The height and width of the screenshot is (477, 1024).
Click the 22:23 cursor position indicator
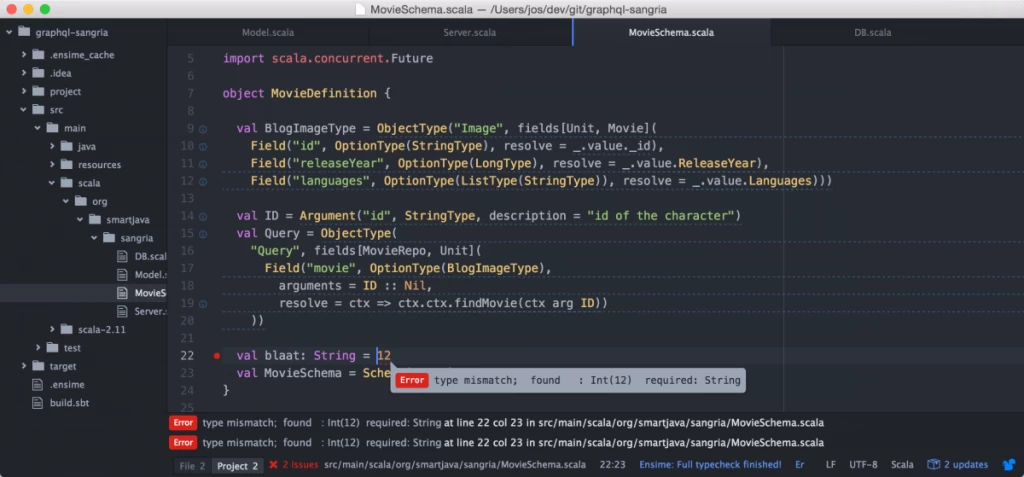[612, 465]
